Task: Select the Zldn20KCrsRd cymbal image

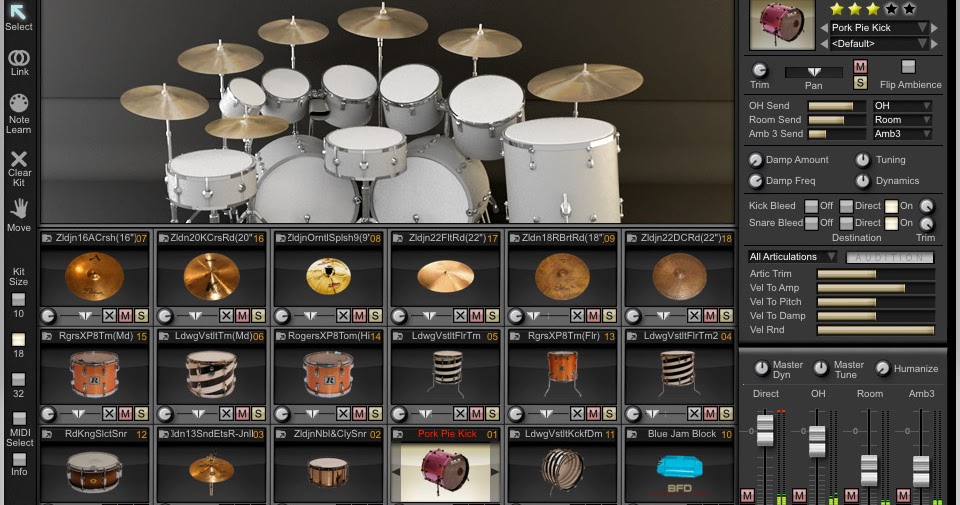Action: 211,277
